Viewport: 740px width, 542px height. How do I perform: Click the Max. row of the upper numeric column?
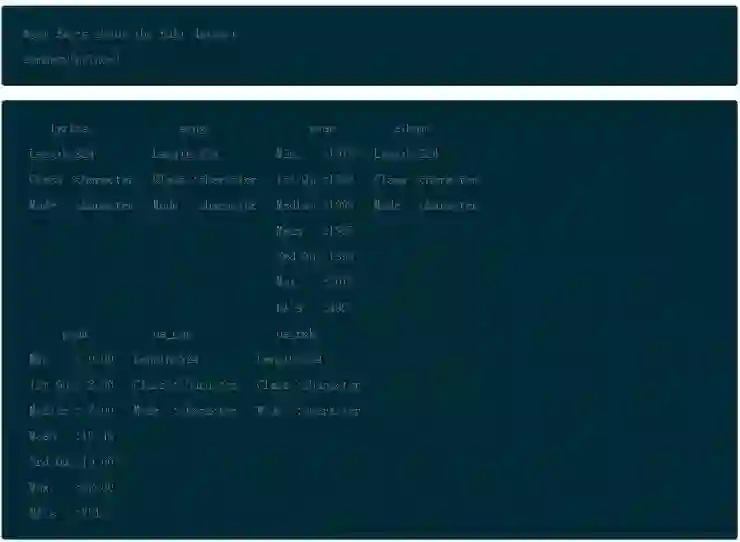pos(315,282)
